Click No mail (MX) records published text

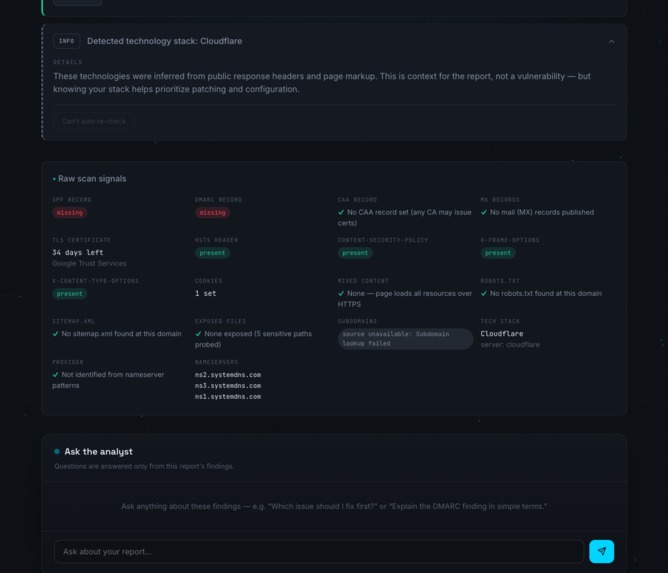541,212
